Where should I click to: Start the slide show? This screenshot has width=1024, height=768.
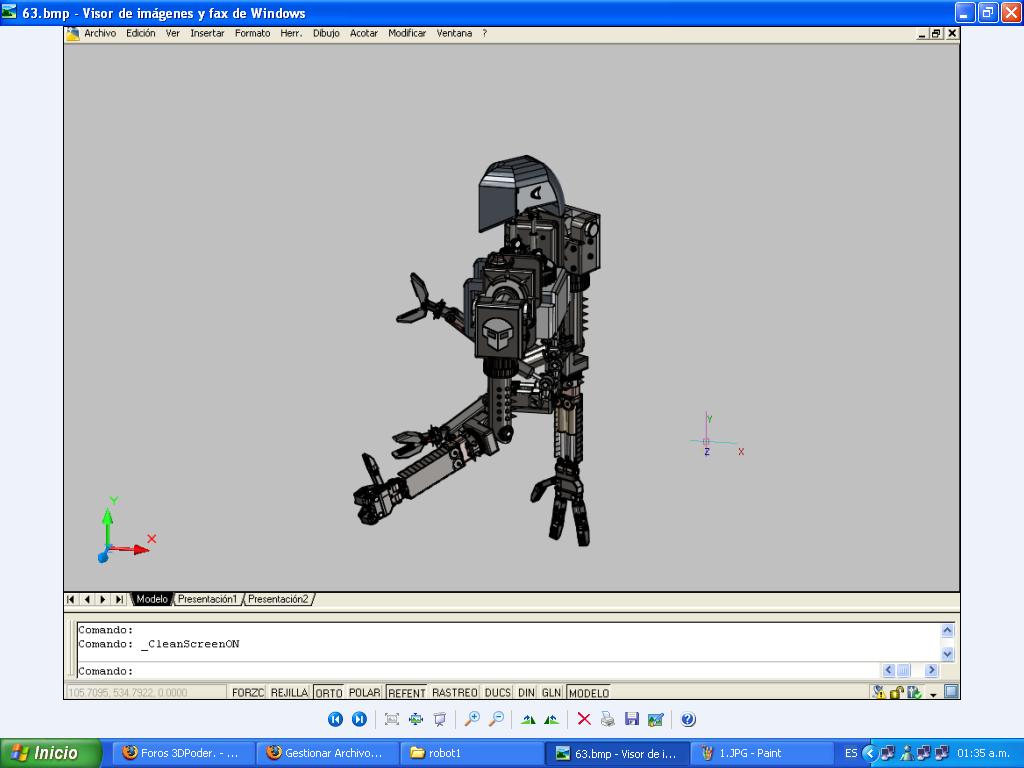pyautogui.click(x=439, y=719)
